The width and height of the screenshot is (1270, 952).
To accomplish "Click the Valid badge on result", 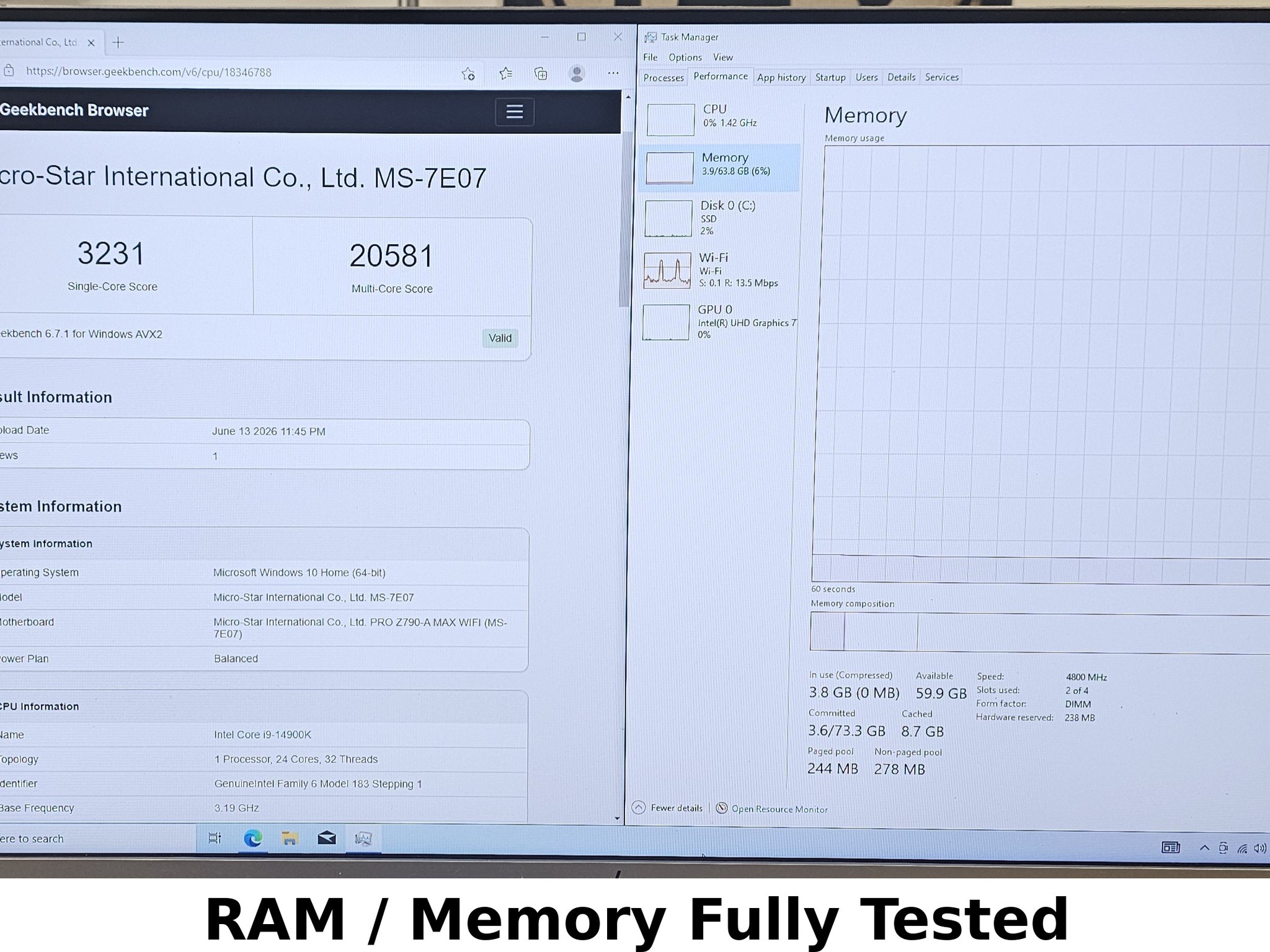I will click(500, 338).
